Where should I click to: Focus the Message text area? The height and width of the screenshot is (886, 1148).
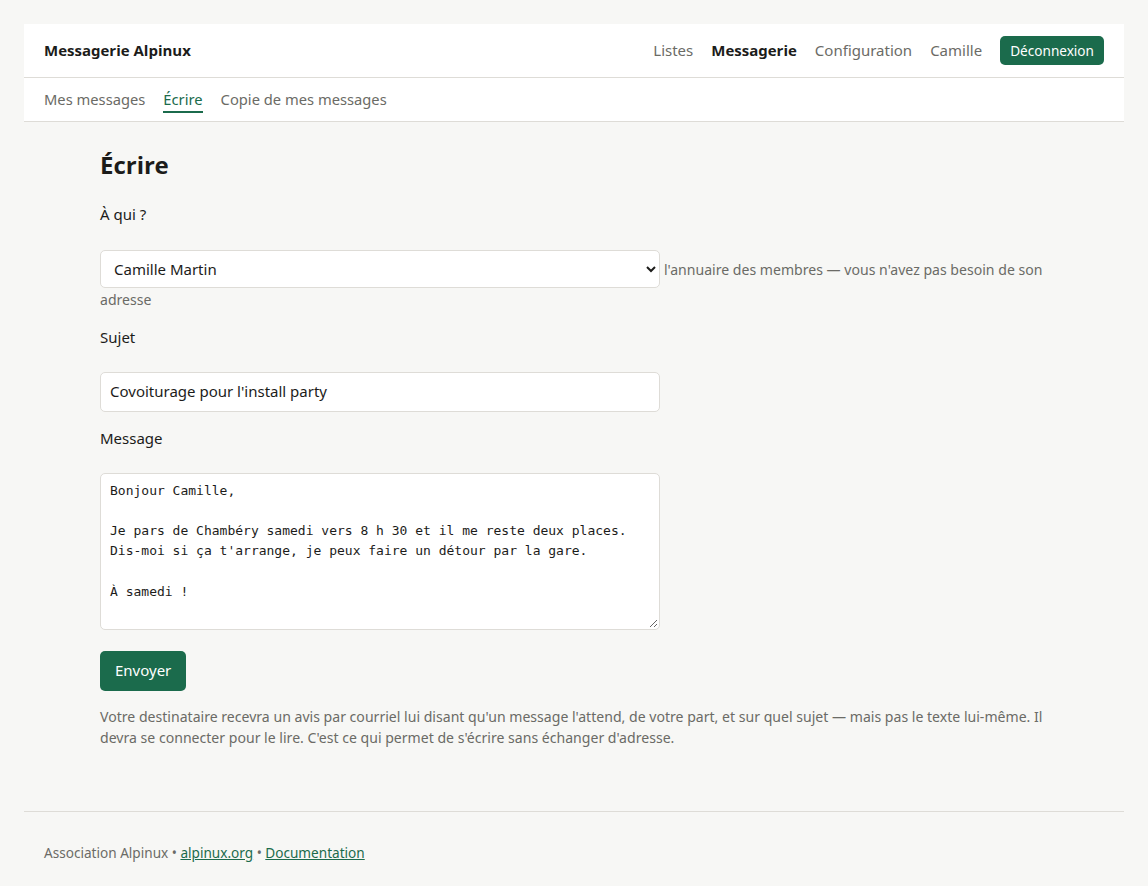(x=379, y=551)
